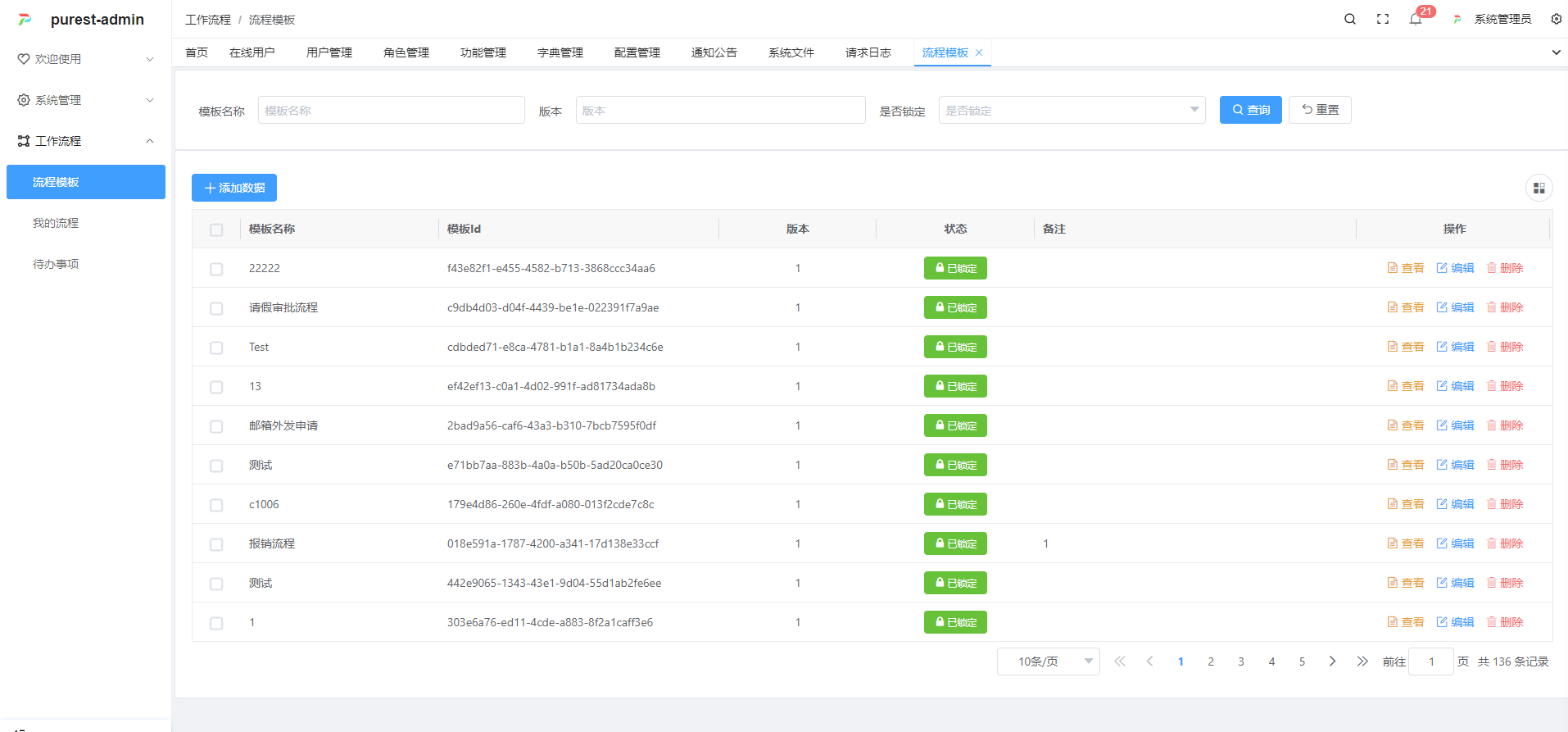Tick the checkbox for 请假审批流程 row

tap(216, 308)
